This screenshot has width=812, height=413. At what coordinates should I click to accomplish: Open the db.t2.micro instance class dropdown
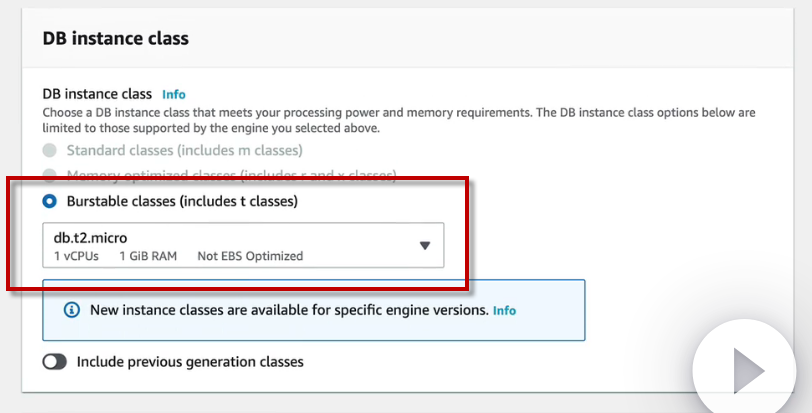click(242, 245)
